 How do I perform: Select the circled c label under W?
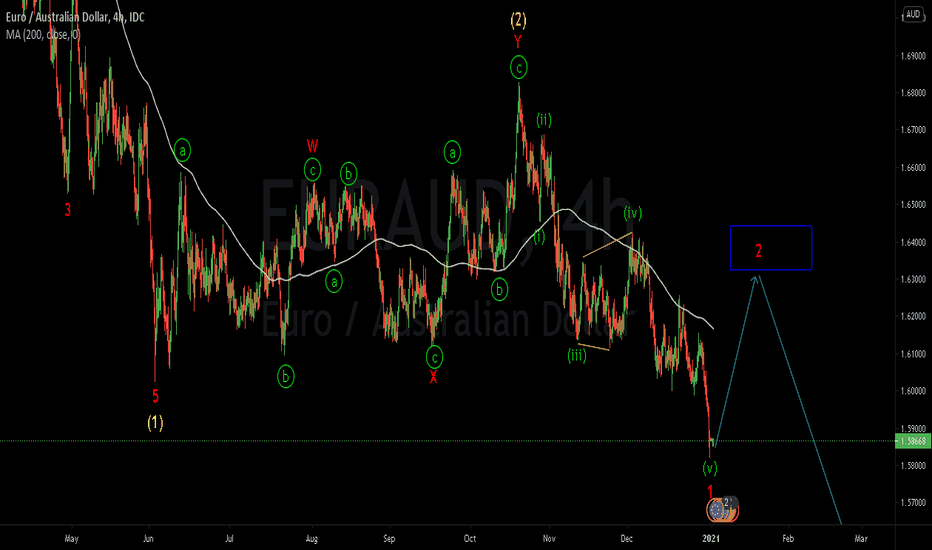pos(313,170)
